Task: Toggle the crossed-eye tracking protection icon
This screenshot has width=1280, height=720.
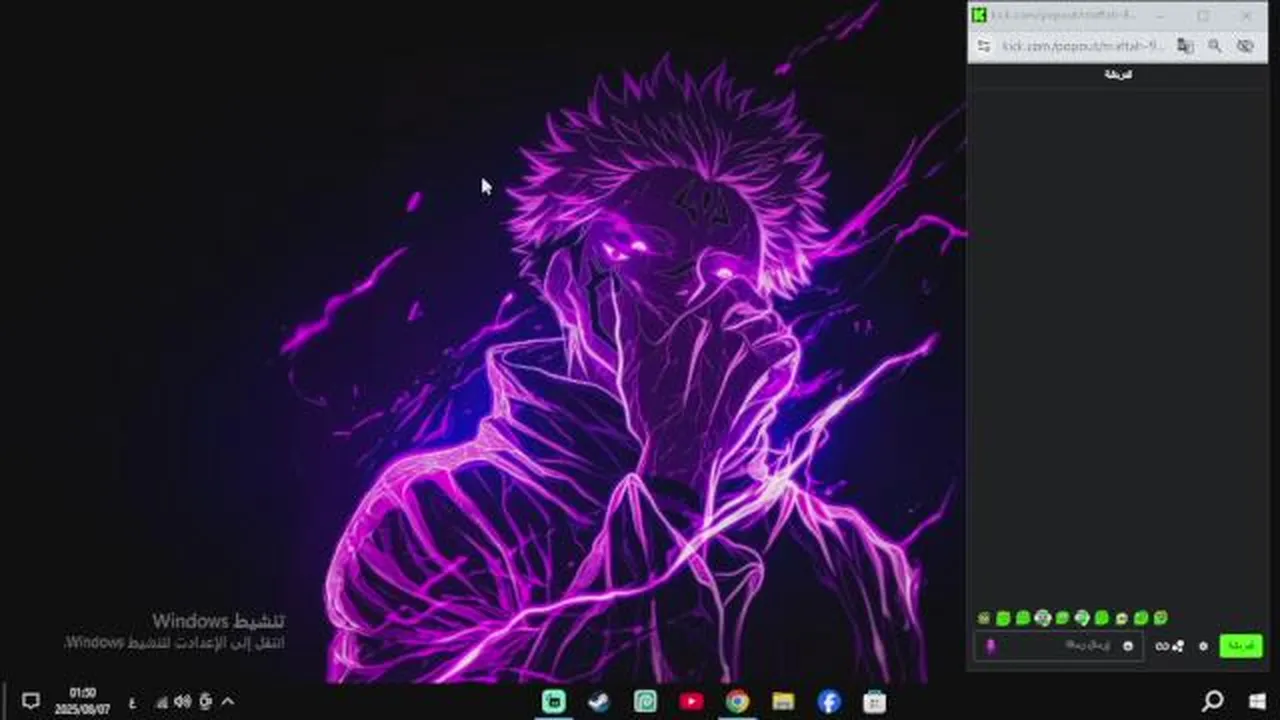Action: pos(1245,46)
